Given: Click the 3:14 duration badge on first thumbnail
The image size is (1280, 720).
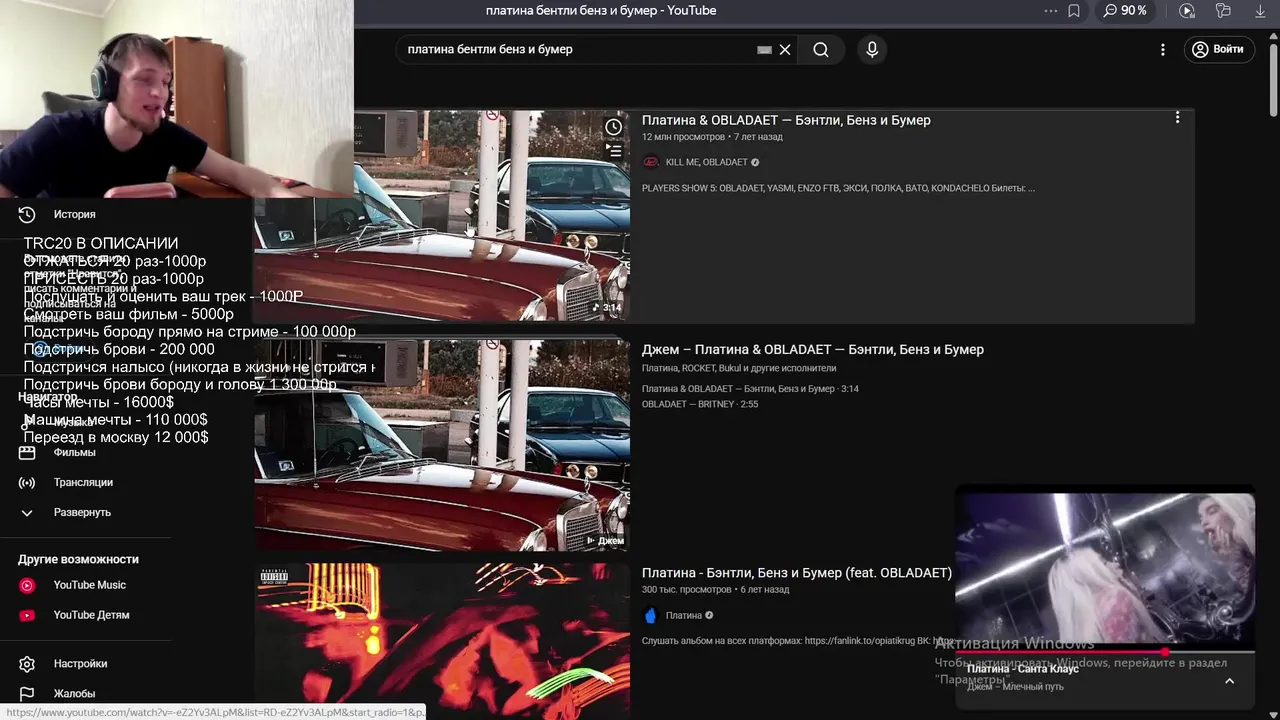Looking at the screenshot, I should tap(607, 308).
